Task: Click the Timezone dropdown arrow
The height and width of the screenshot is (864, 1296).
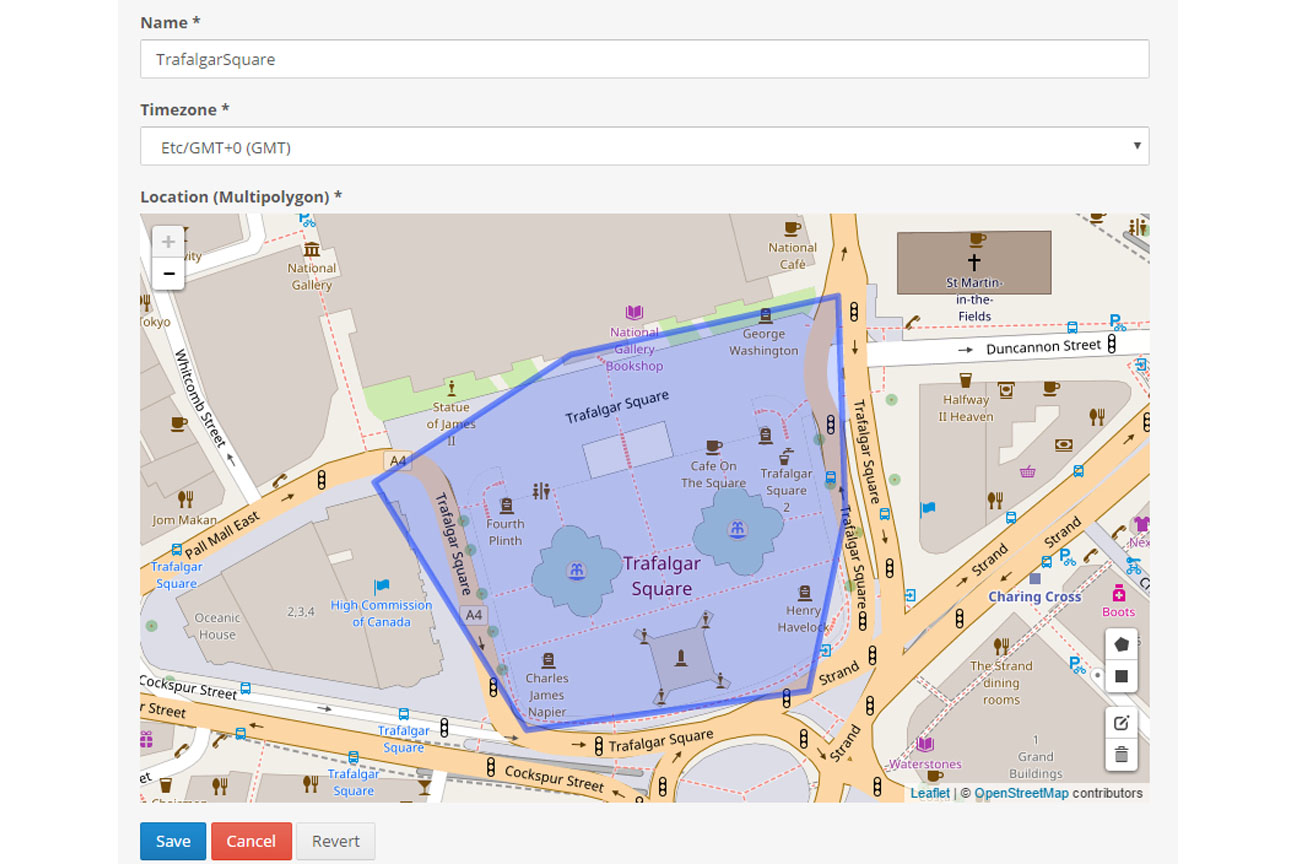Action: (1137, 147)
